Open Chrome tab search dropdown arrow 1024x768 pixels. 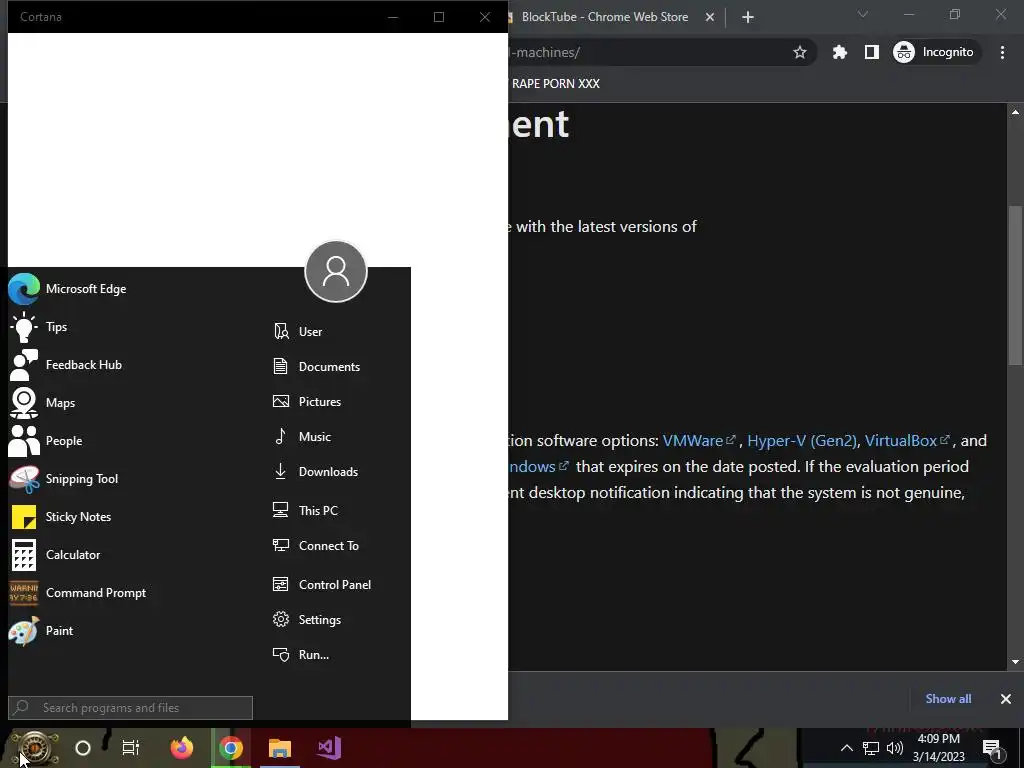tap(863, 14)
